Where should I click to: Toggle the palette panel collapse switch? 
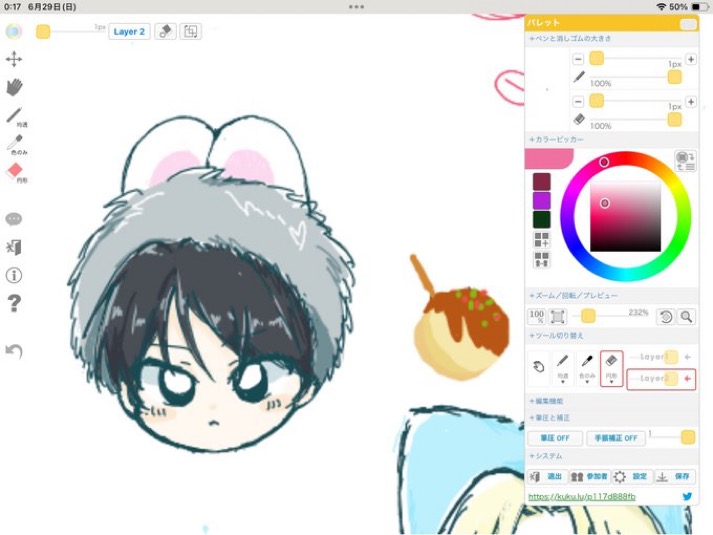point(688,24)
